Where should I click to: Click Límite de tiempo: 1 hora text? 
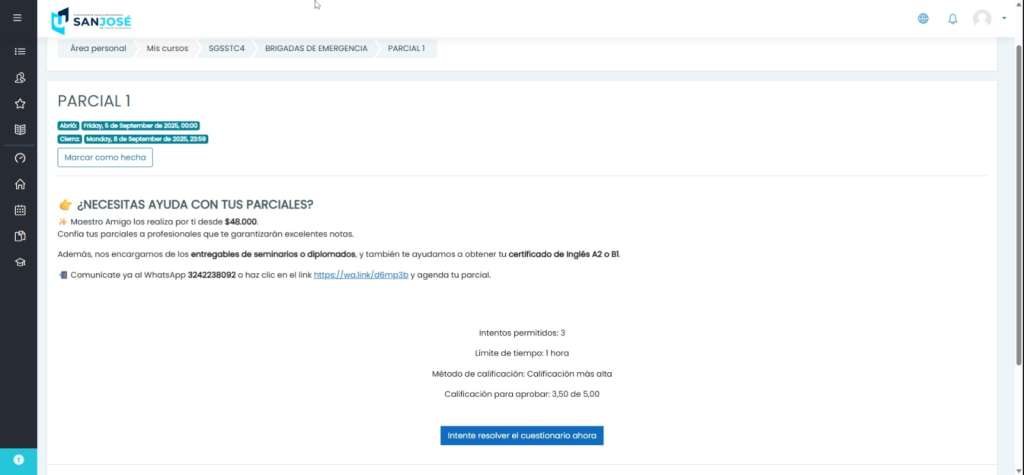point(522,353)
